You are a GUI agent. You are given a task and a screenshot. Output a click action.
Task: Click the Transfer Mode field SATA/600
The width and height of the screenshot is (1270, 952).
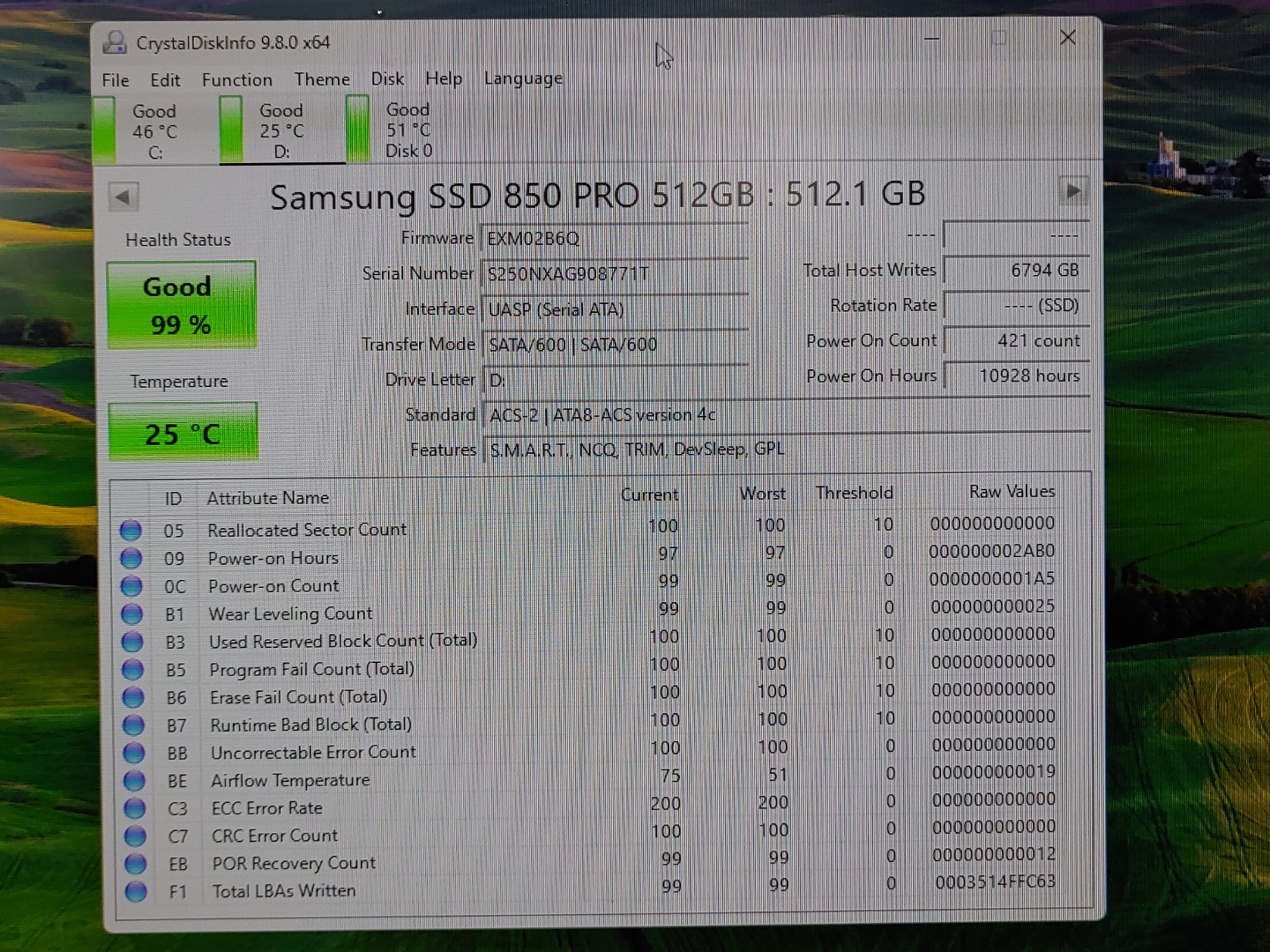pyautogui.click(x=615, y=345)
